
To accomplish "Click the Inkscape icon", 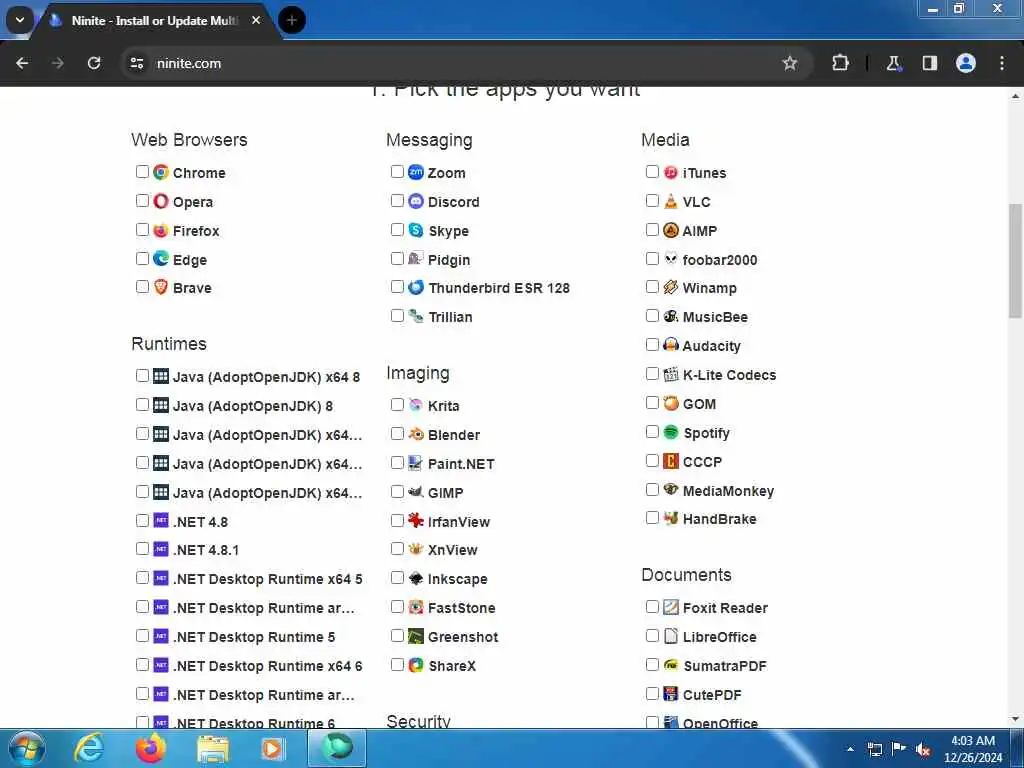I will pos(416,579).
